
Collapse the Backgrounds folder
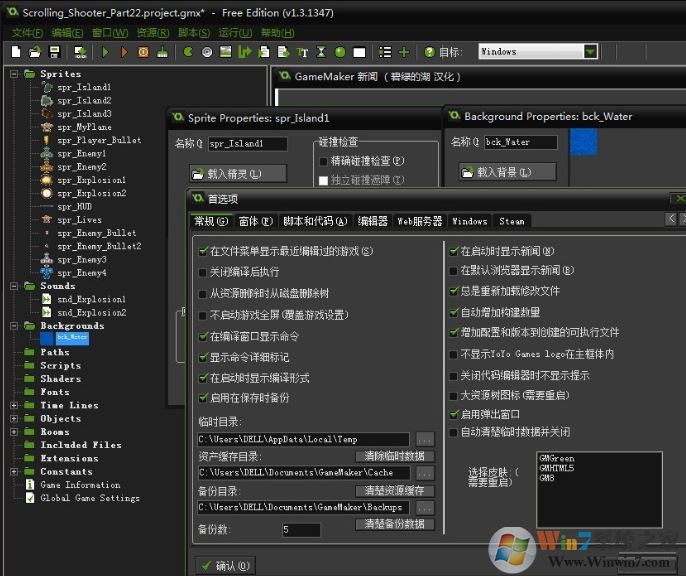click(14, 326)
